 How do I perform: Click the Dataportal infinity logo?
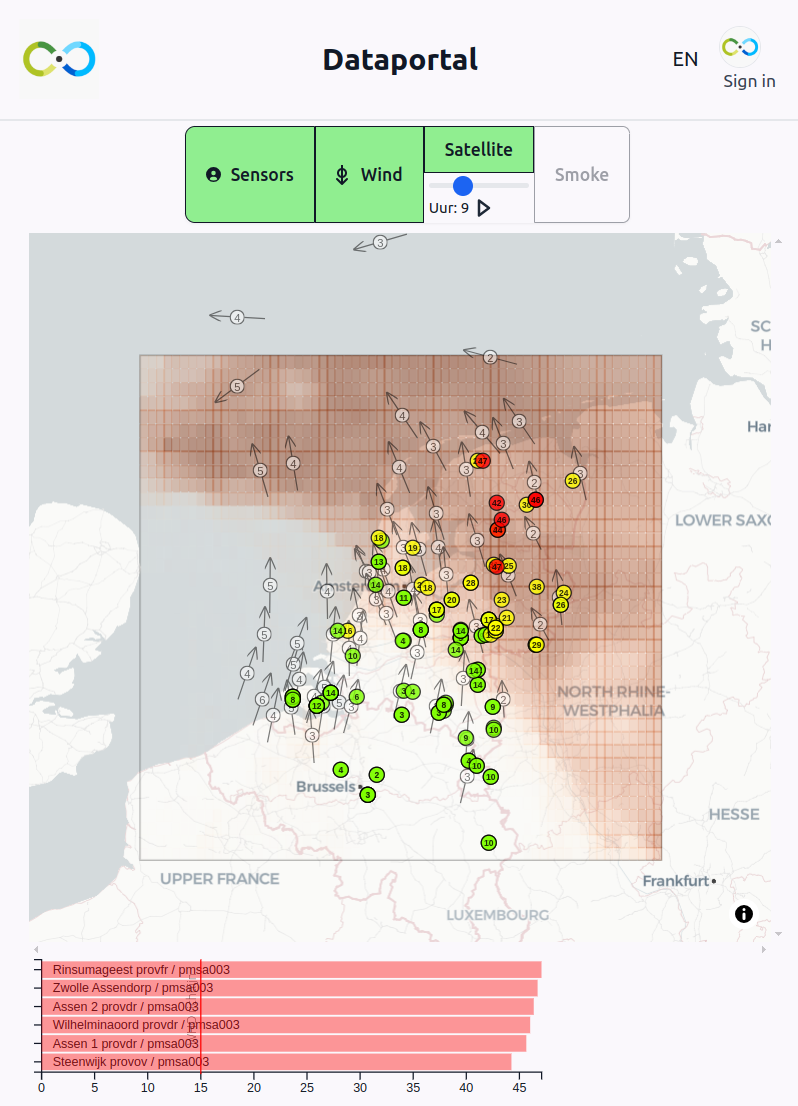(x=60, y=60)
